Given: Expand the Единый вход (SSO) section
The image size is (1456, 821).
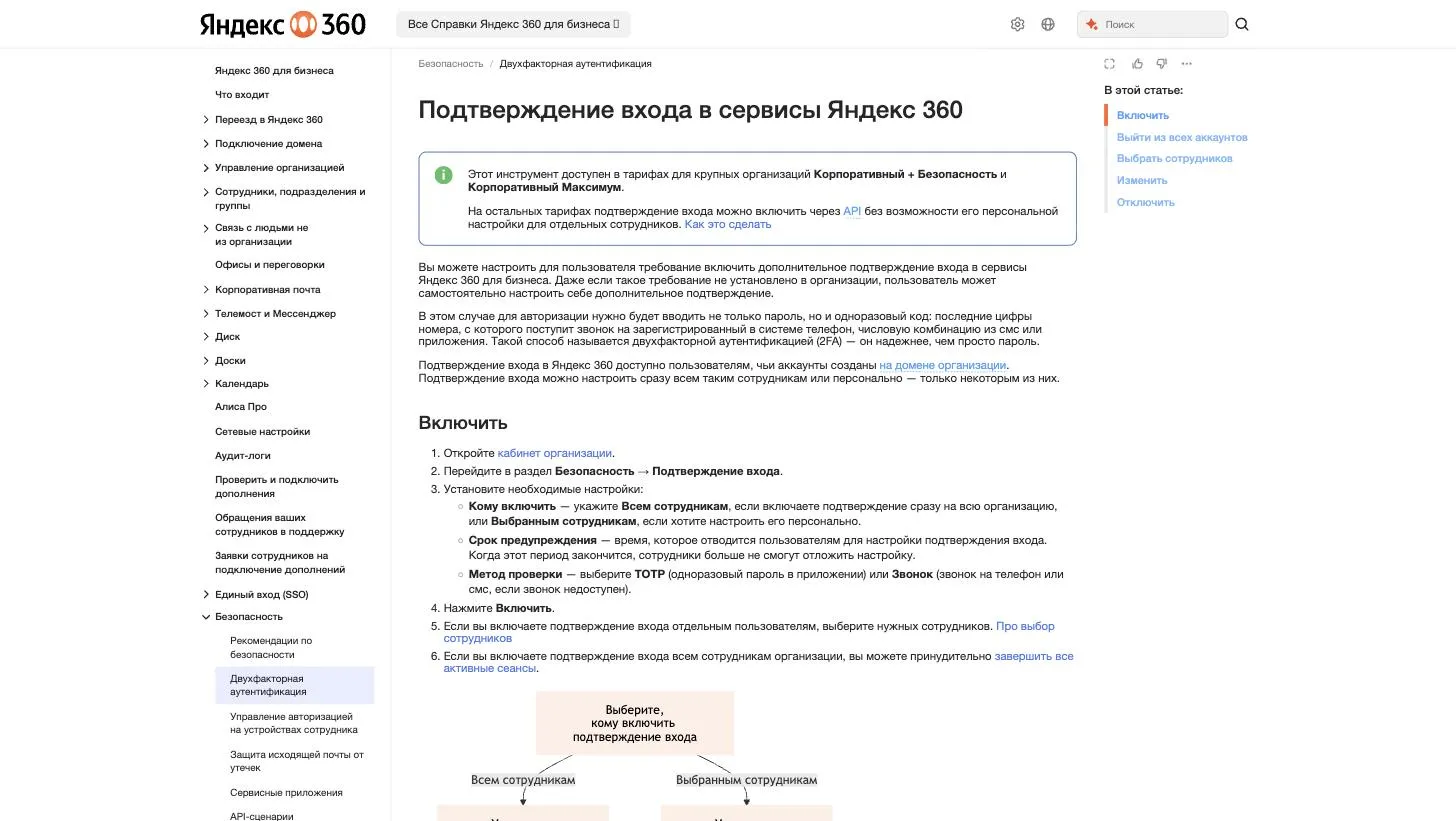Looking at the screenshot, I should (x=206, y=595).
